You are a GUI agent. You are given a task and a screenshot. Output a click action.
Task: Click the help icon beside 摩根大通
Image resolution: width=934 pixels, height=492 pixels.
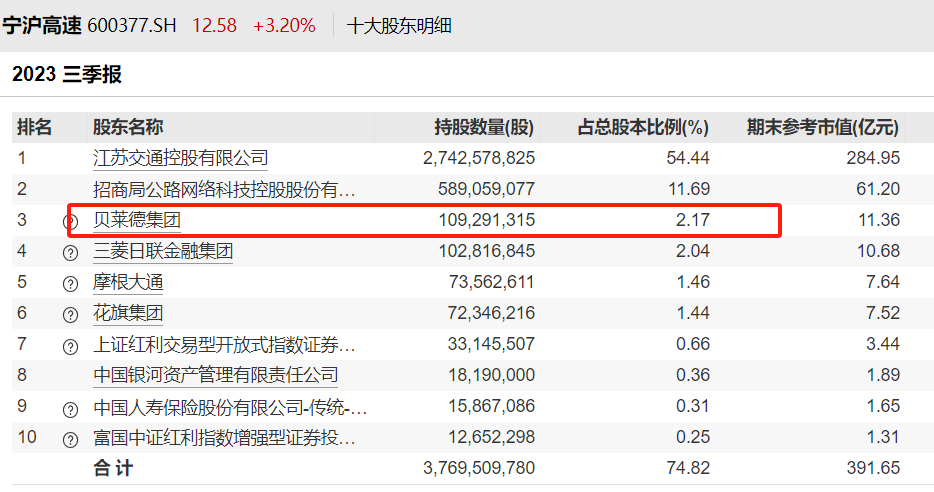[x=70, y=284]
